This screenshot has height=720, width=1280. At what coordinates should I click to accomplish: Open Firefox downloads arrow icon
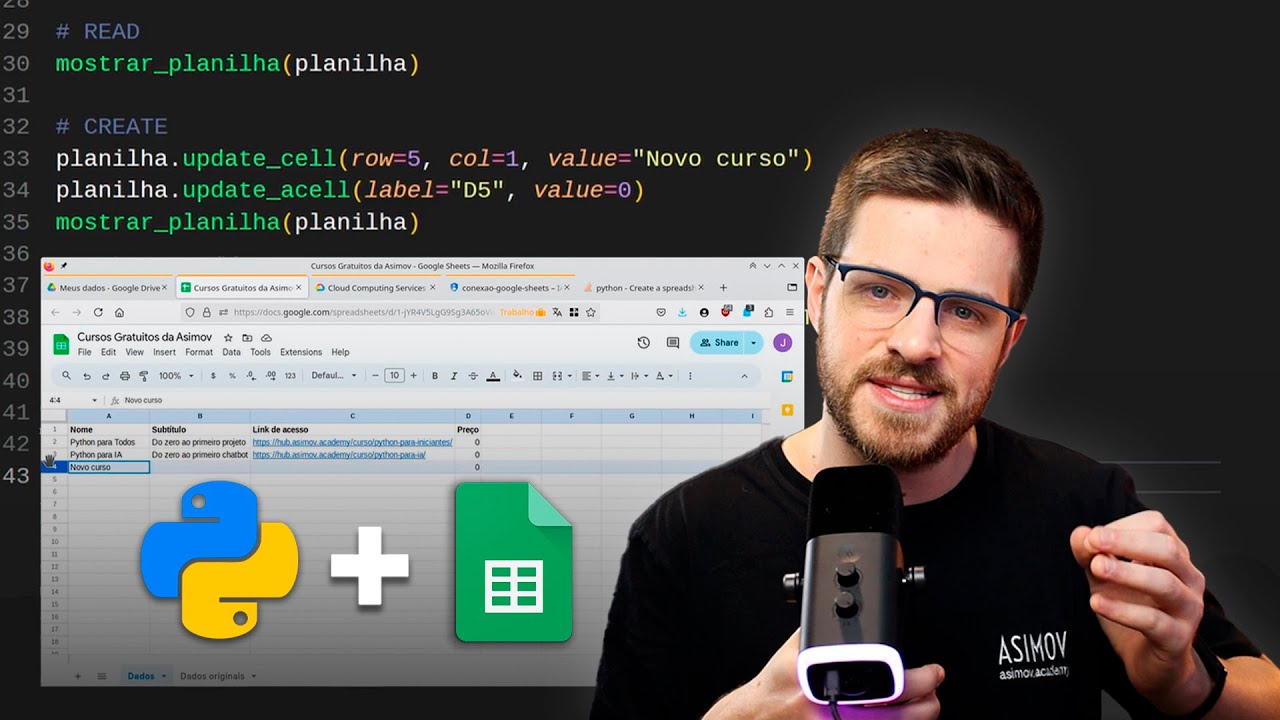pyautogui.click(x=682, y=312)
